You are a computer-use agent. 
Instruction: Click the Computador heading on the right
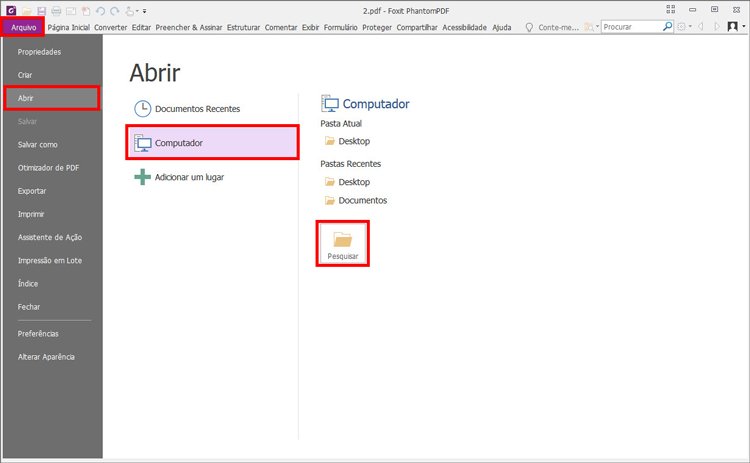click(x=376, y=104)
